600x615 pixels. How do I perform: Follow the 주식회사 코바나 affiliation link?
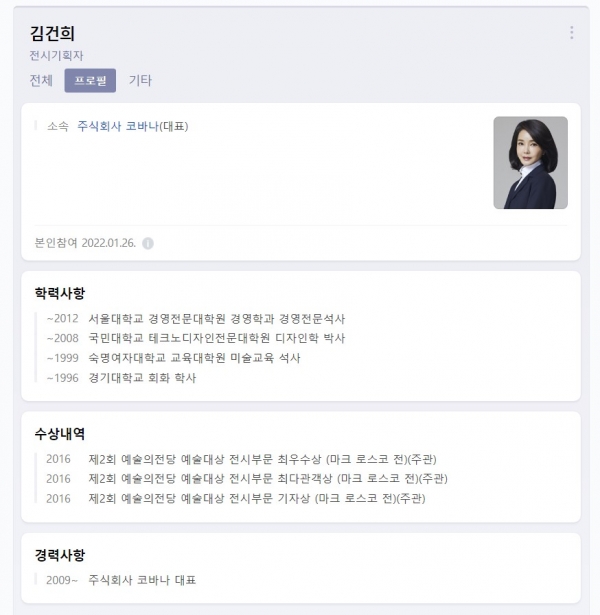(x=118, y=126)
